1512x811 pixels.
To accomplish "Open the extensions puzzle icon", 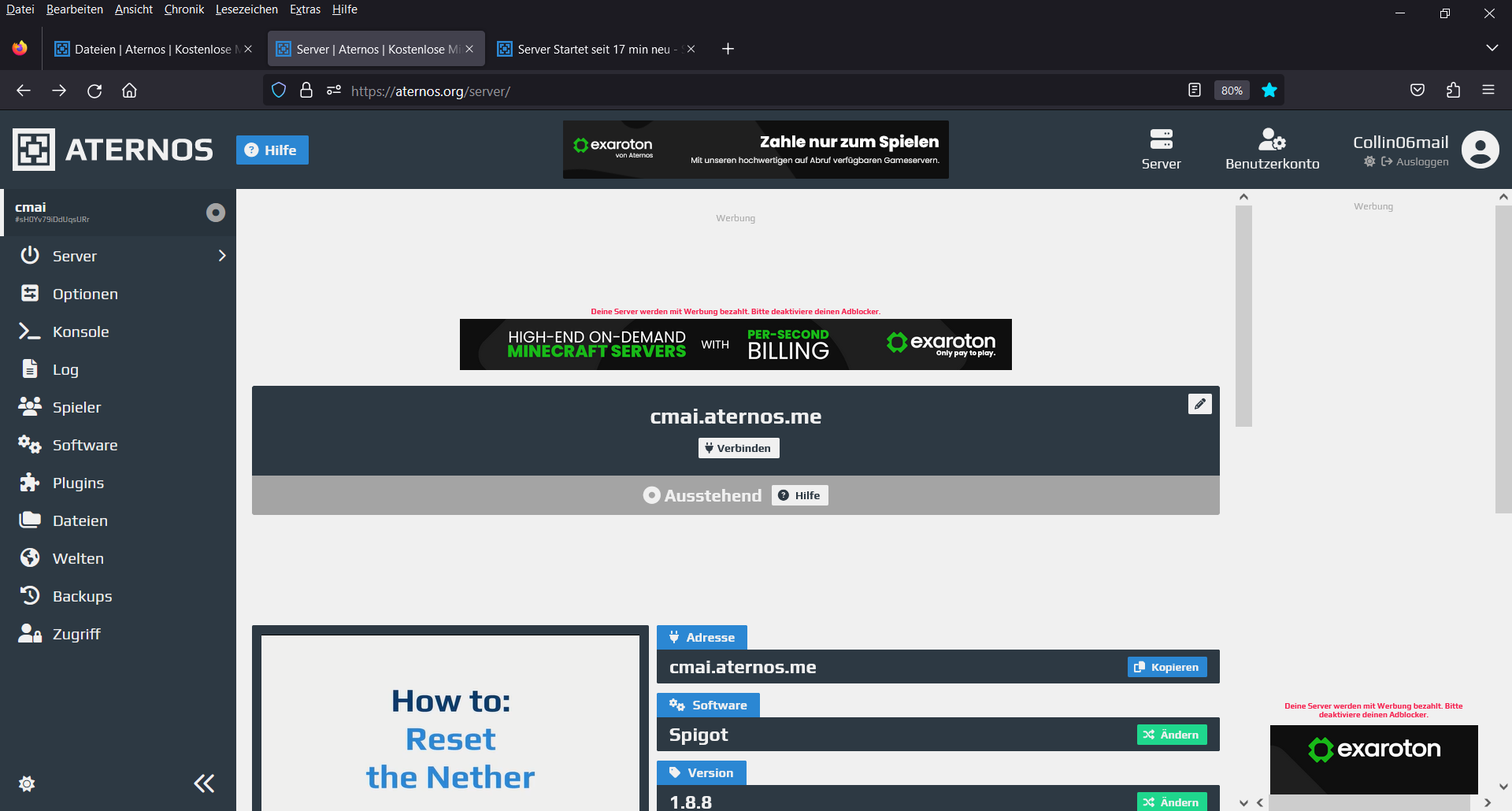I will click(x=1453, y=91).
